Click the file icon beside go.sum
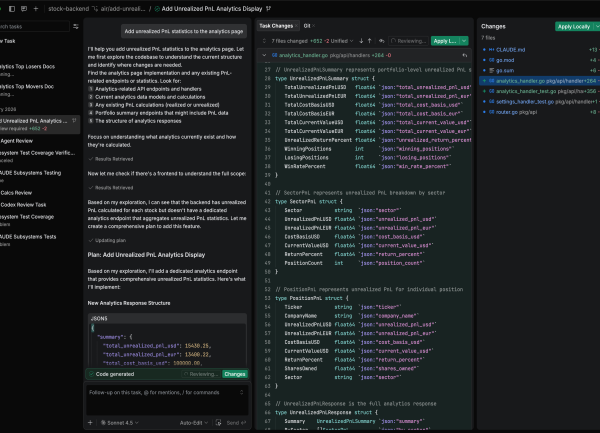Viewport: 600px width, 433px height. coord(491,70)
